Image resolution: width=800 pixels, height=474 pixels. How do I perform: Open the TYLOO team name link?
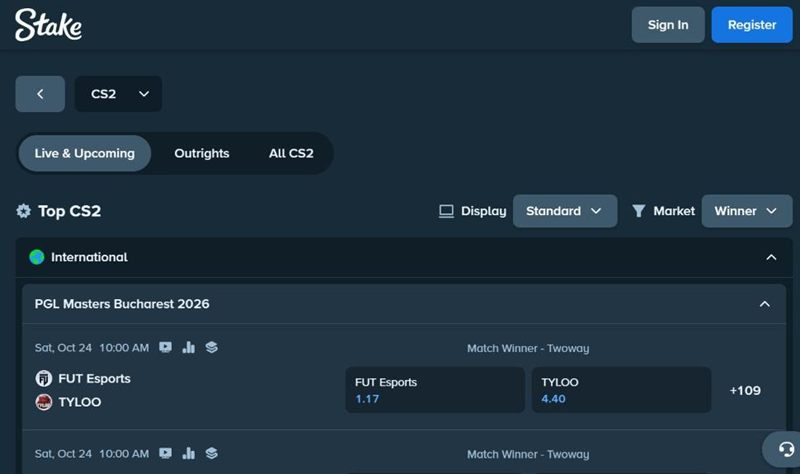pos(80,402)
